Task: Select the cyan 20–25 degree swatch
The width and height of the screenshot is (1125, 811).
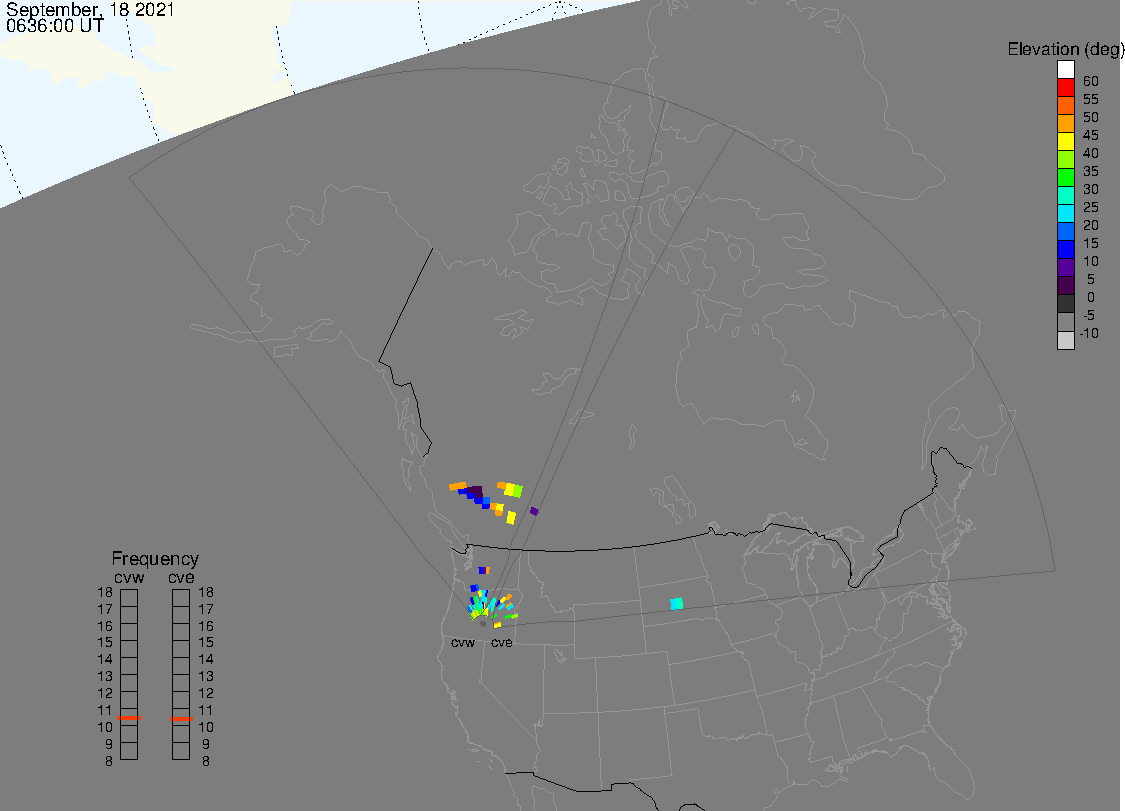Action: (x=1065, y=213)
